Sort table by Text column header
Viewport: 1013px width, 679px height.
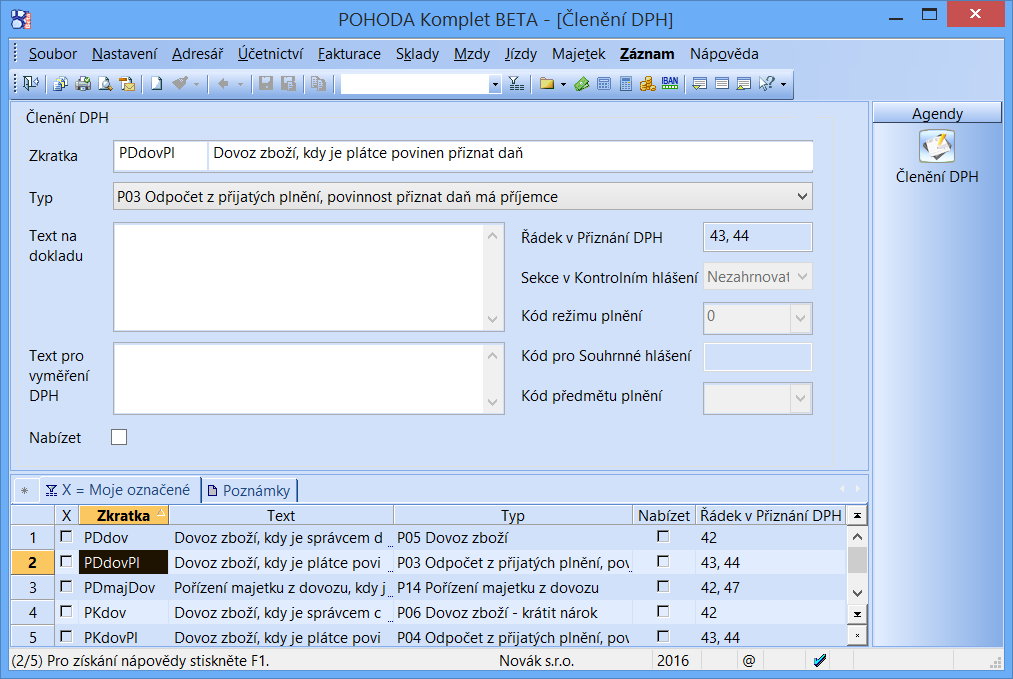click(x=281, y=516)
